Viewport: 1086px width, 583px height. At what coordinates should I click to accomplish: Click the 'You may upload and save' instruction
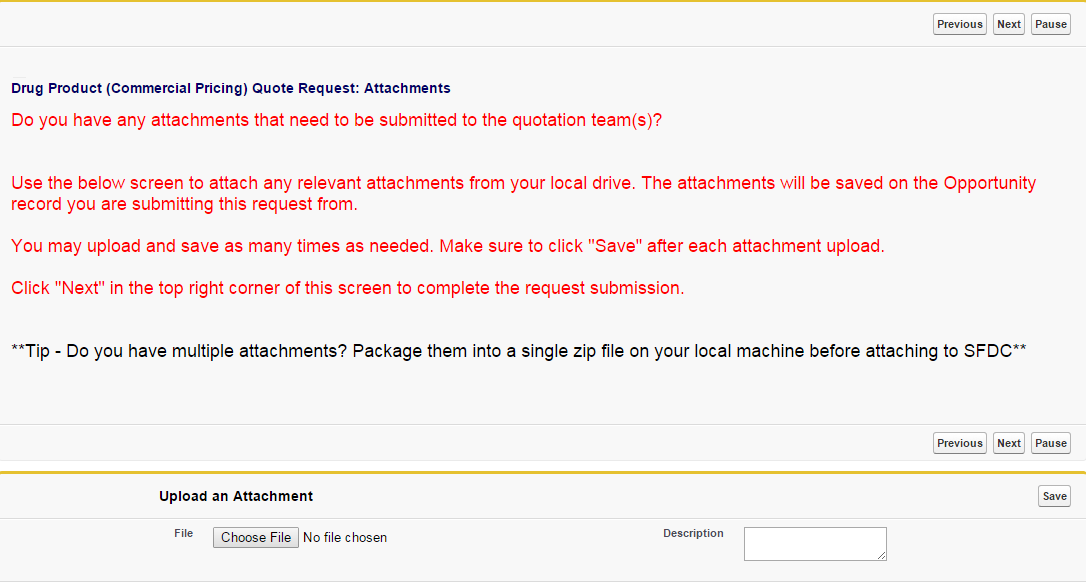[x=448, y=246]
